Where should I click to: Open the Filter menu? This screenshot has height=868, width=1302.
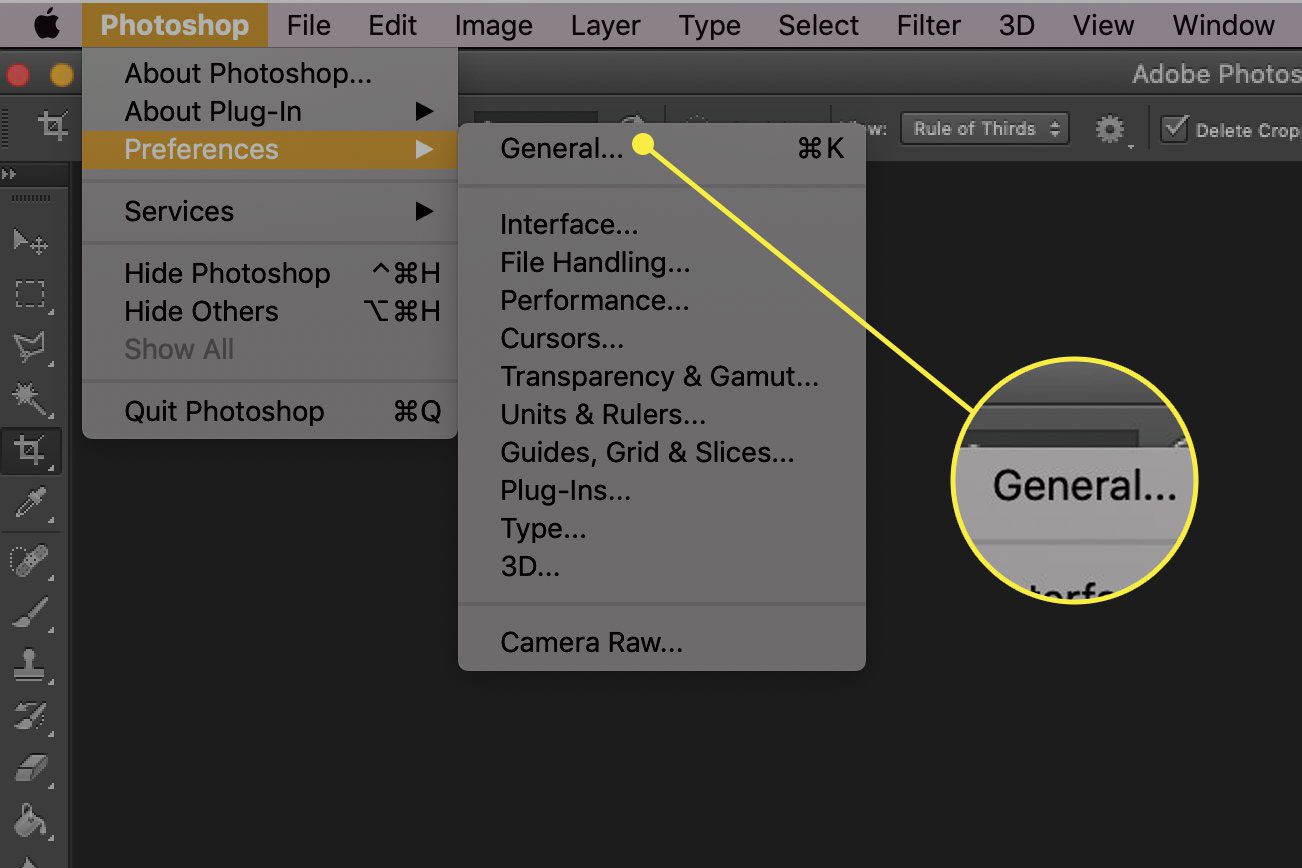point(929,25)
